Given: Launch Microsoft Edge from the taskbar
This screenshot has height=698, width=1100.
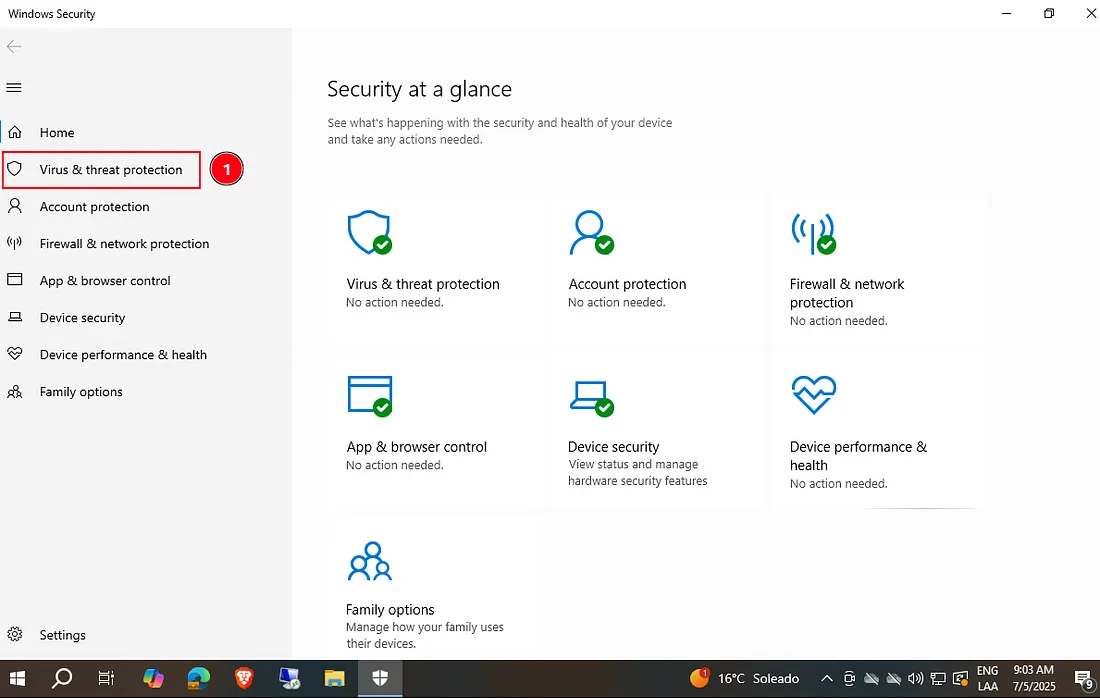Looking at the screenshot, I should pos(199,678).
